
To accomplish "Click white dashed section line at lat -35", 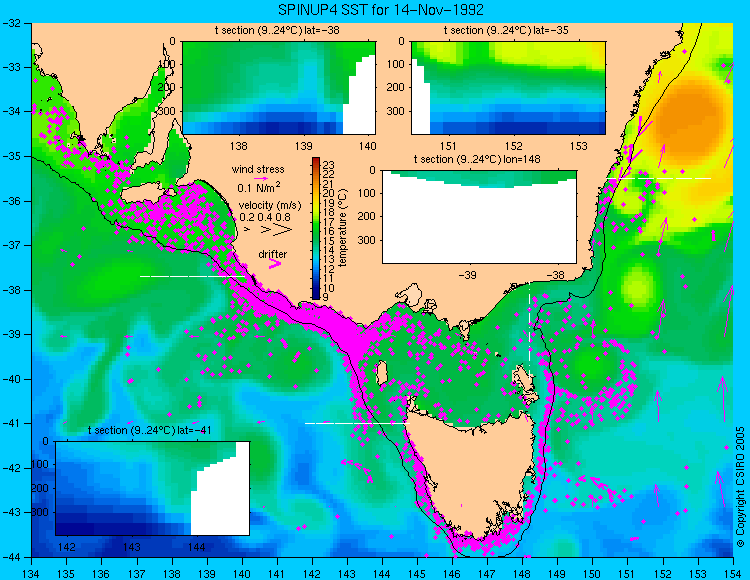I will click(659, 178).
